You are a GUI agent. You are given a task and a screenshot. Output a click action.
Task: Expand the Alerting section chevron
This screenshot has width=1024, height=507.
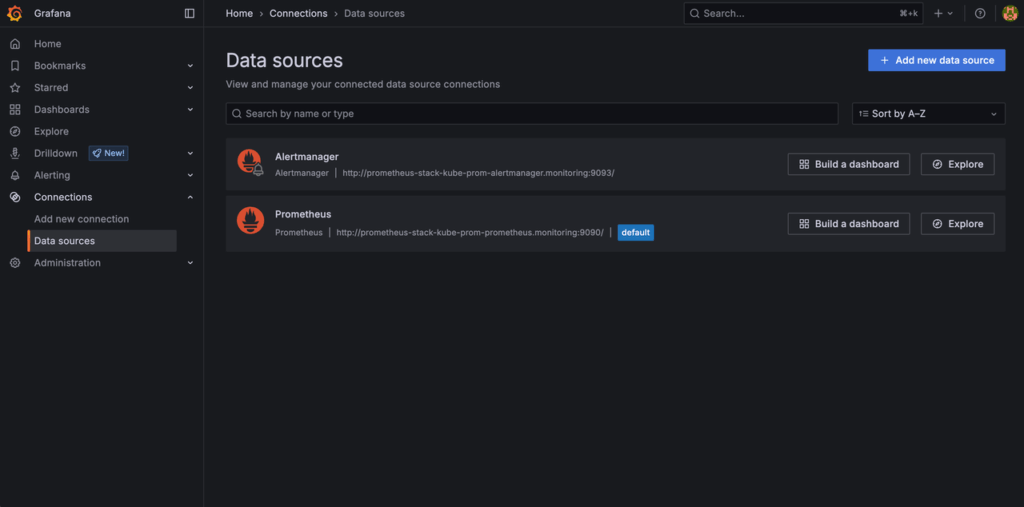tap(190, 175)
